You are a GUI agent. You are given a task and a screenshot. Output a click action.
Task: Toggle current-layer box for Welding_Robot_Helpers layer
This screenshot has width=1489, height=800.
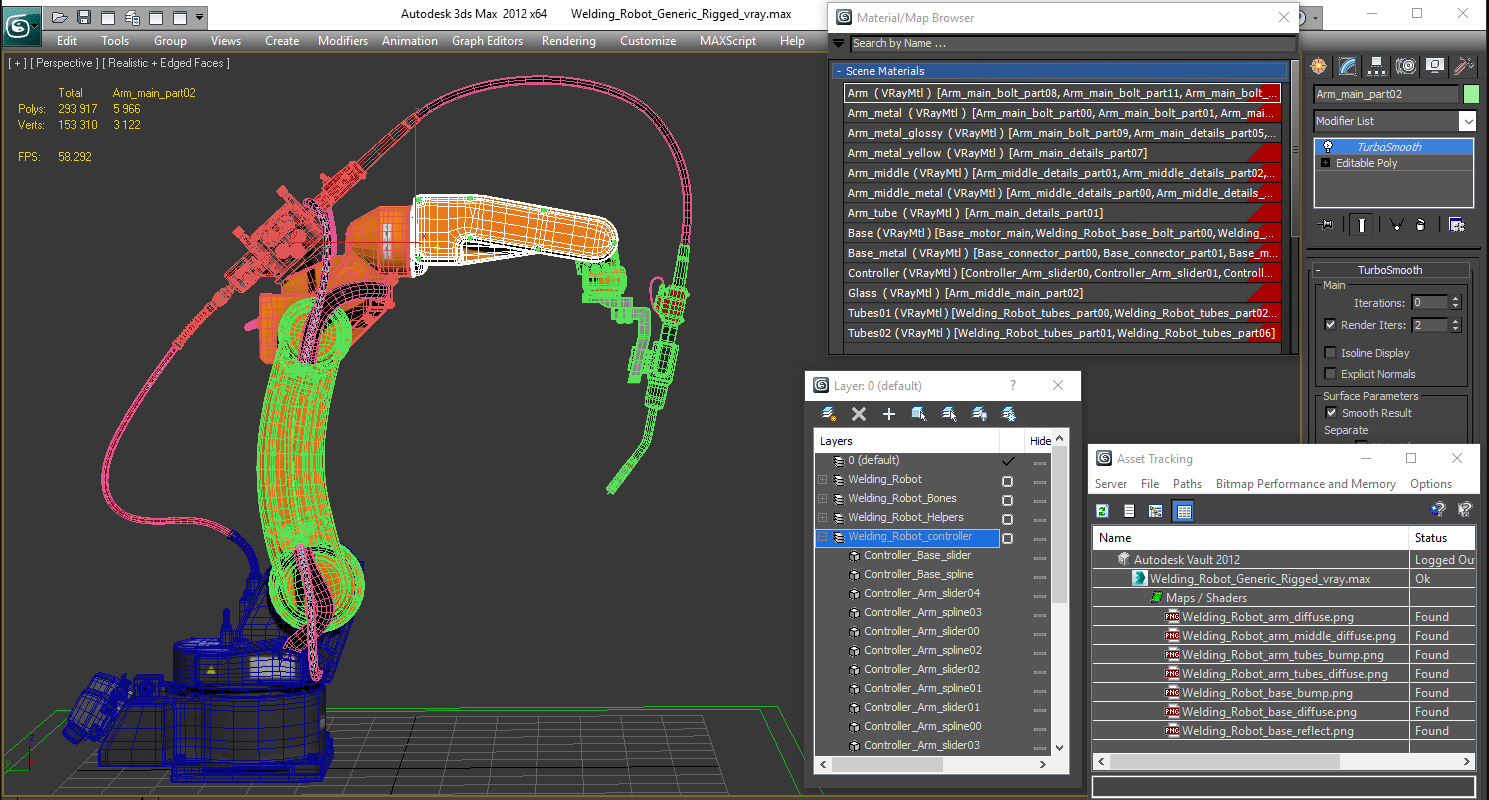pos(1007,519)
